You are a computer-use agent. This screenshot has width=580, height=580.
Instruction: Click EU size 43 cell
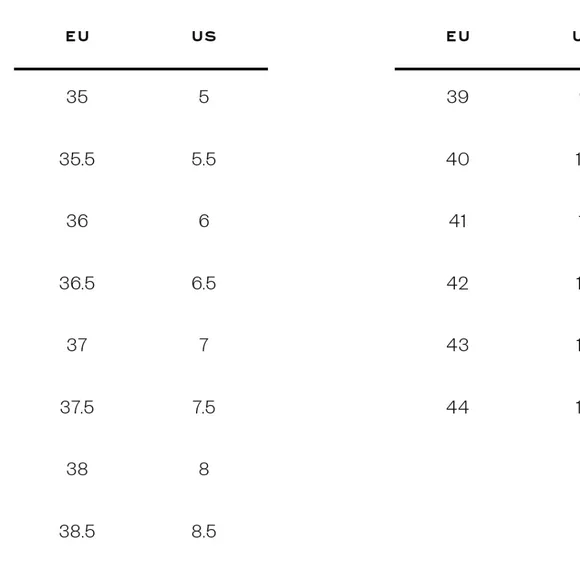(x=458, y=345)
